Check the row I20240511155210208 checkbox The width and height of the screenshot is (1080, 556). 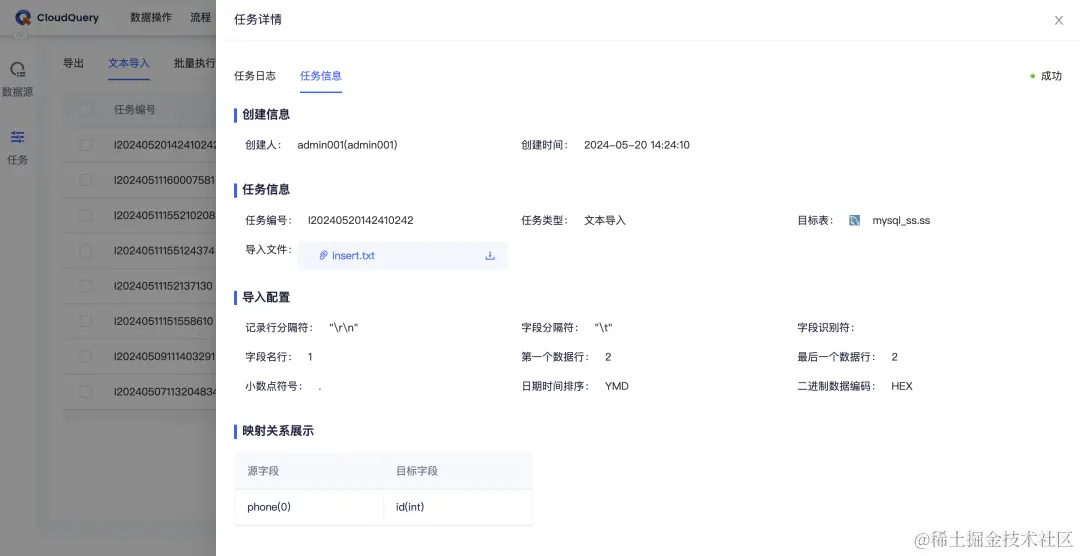(x=85, y=215)
